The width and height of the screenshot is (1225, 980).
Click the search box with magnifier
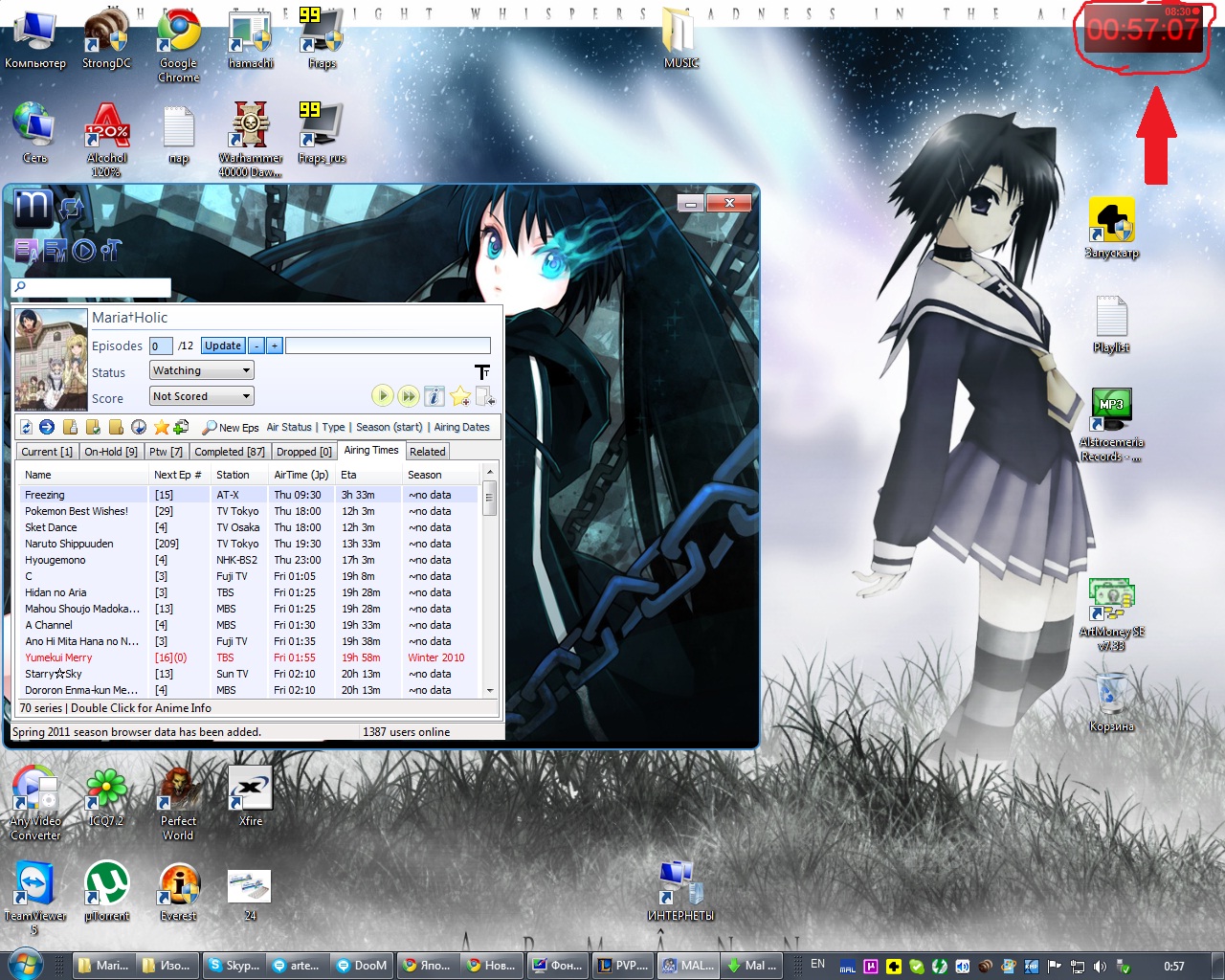point(91,286)
